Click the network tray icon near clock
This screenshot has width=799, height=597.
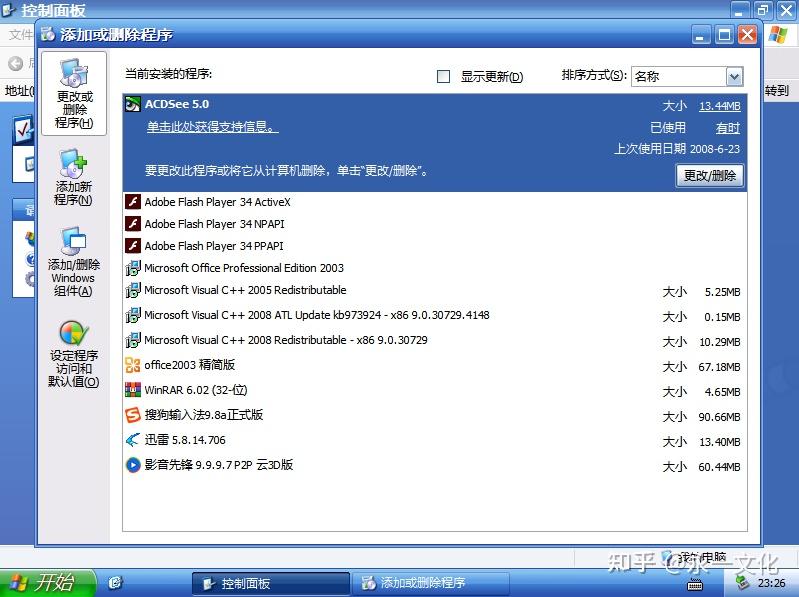[x=743, y=582]
